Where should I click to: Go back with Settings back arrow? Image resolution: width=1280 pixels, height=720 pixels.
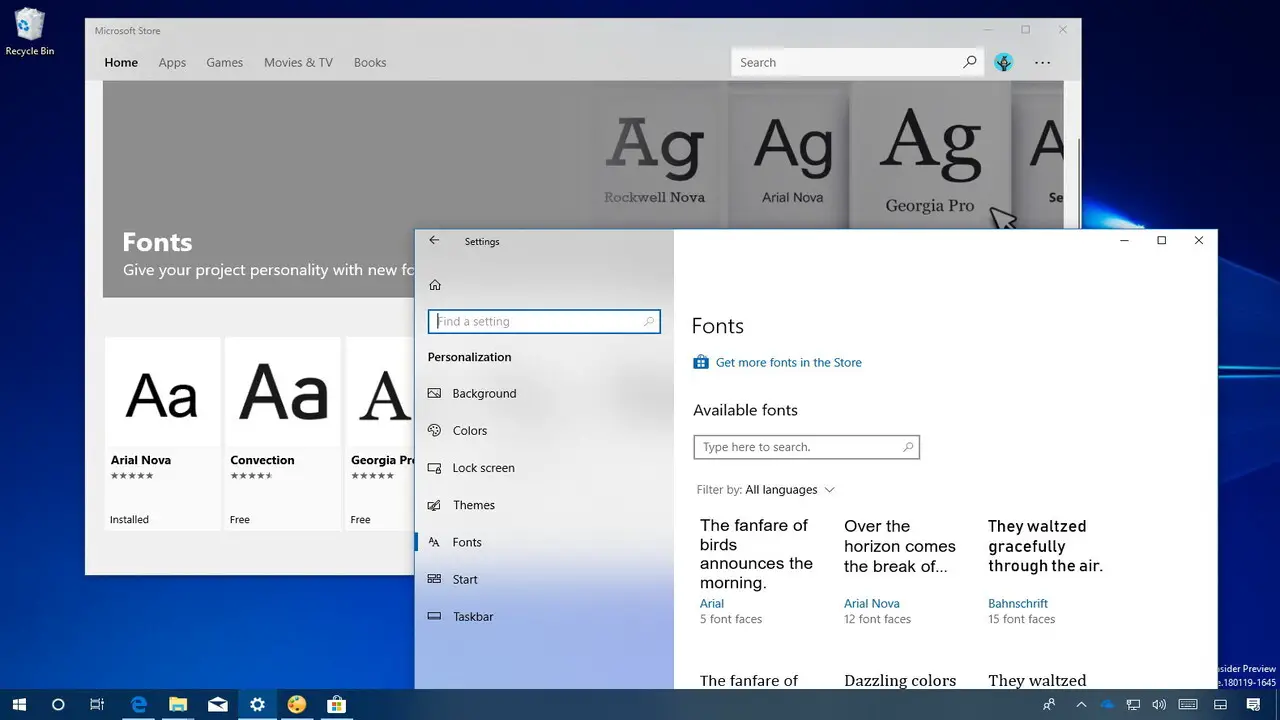pyautogui.click(x=434, y=241)
